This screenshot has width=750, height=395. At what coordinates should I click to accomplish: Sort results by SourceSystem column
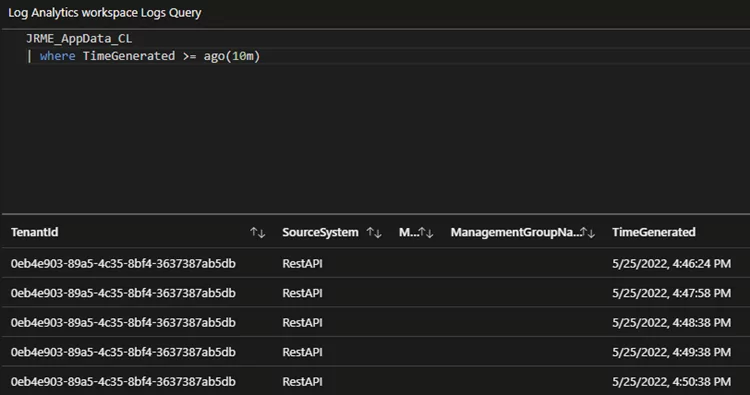click(374, 233)
